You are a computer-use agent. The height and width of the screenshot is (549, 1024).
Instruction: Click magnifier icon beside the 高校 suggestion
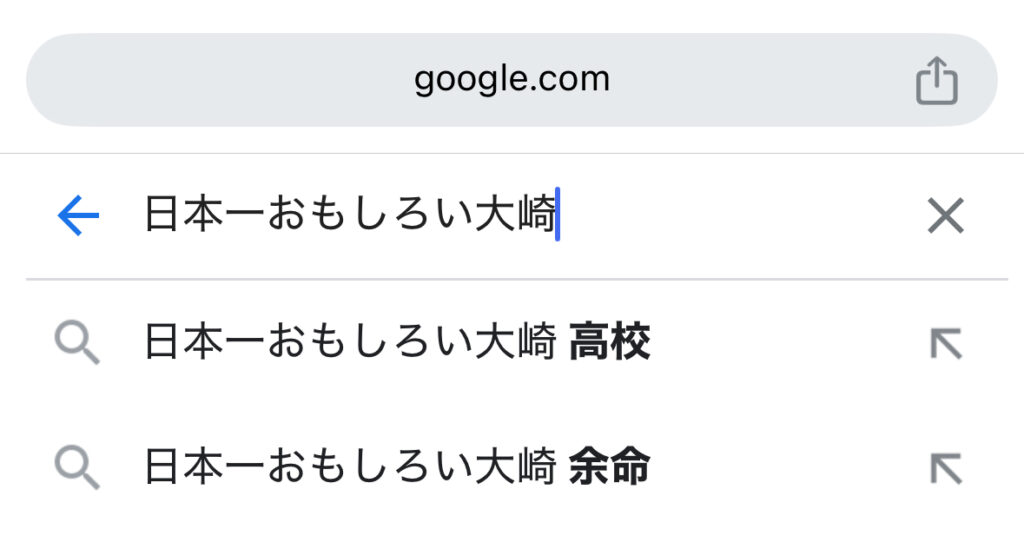click(x=77, y=341)
